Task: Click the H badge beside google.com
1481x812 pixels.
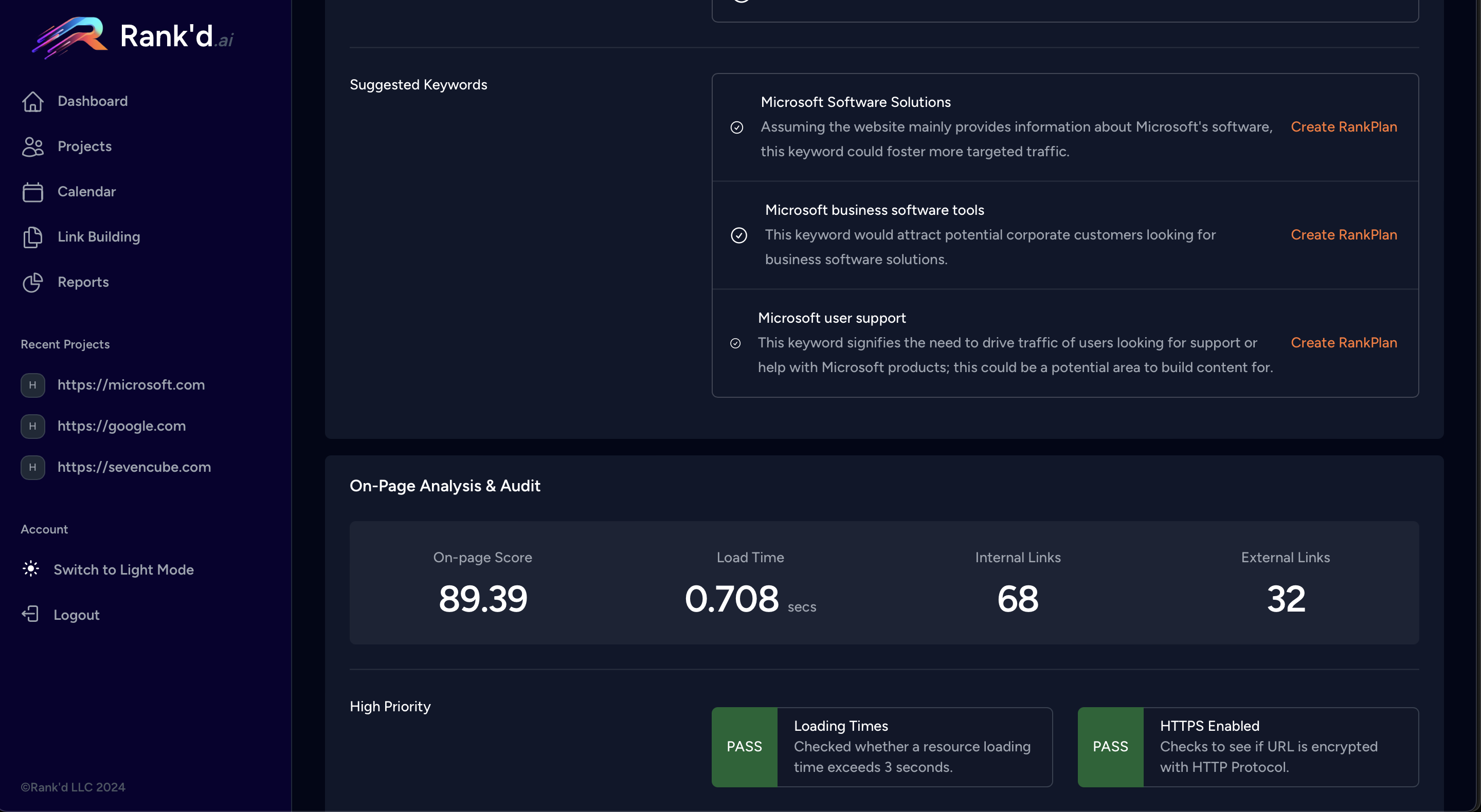Action: pyautogui.click(x=33, y=427)
